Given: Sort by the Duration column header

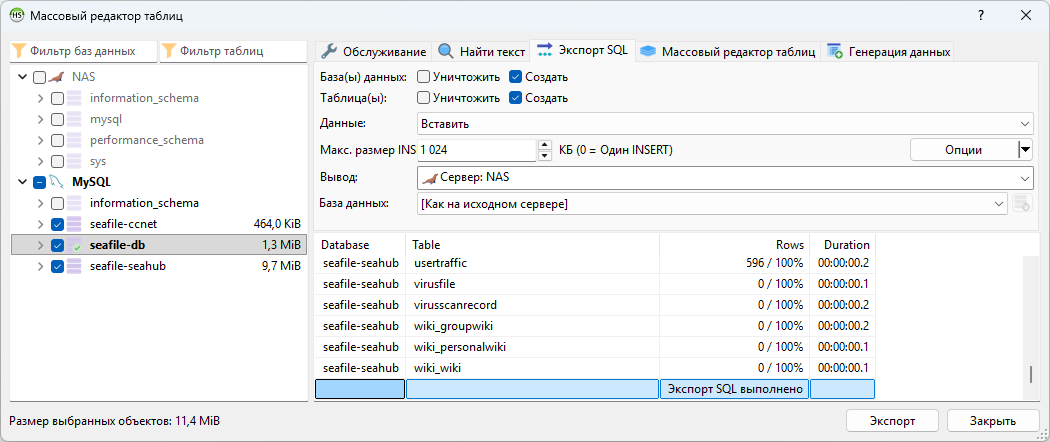Looking at the screenshot, I should (x=842, y=244).
